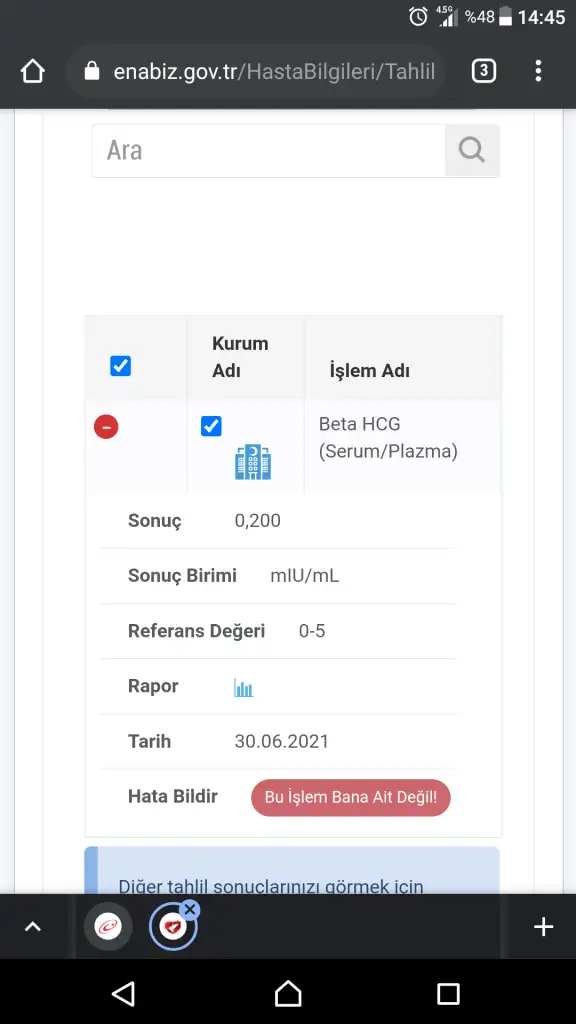Tap the Android recent apps square
This screenshot has height=1024, width=576.
click(x=449, y=993)
